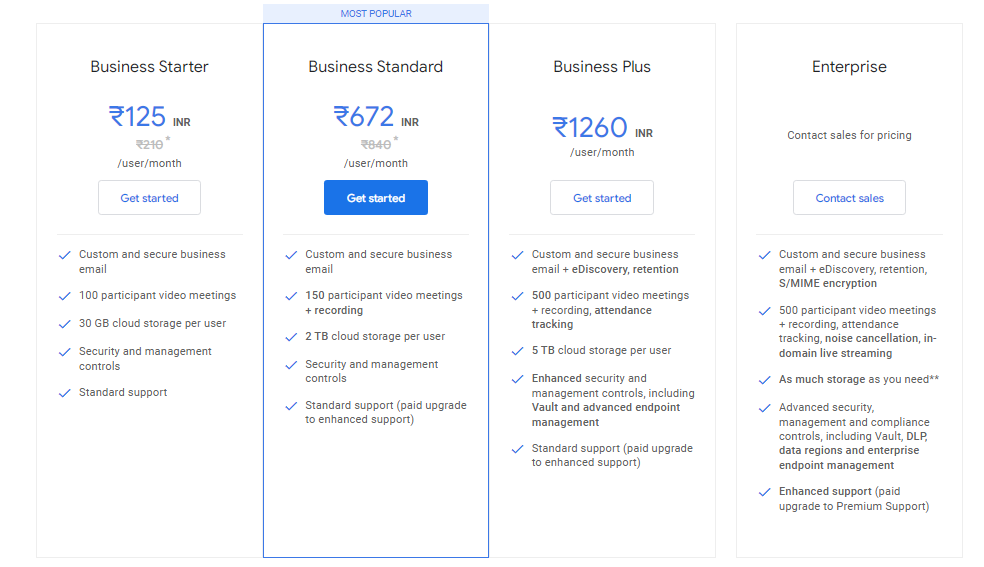Screen dimensions: 984x567
Task: Click the ₹1260 Business Plus price
Action: [x=590, y=128]
